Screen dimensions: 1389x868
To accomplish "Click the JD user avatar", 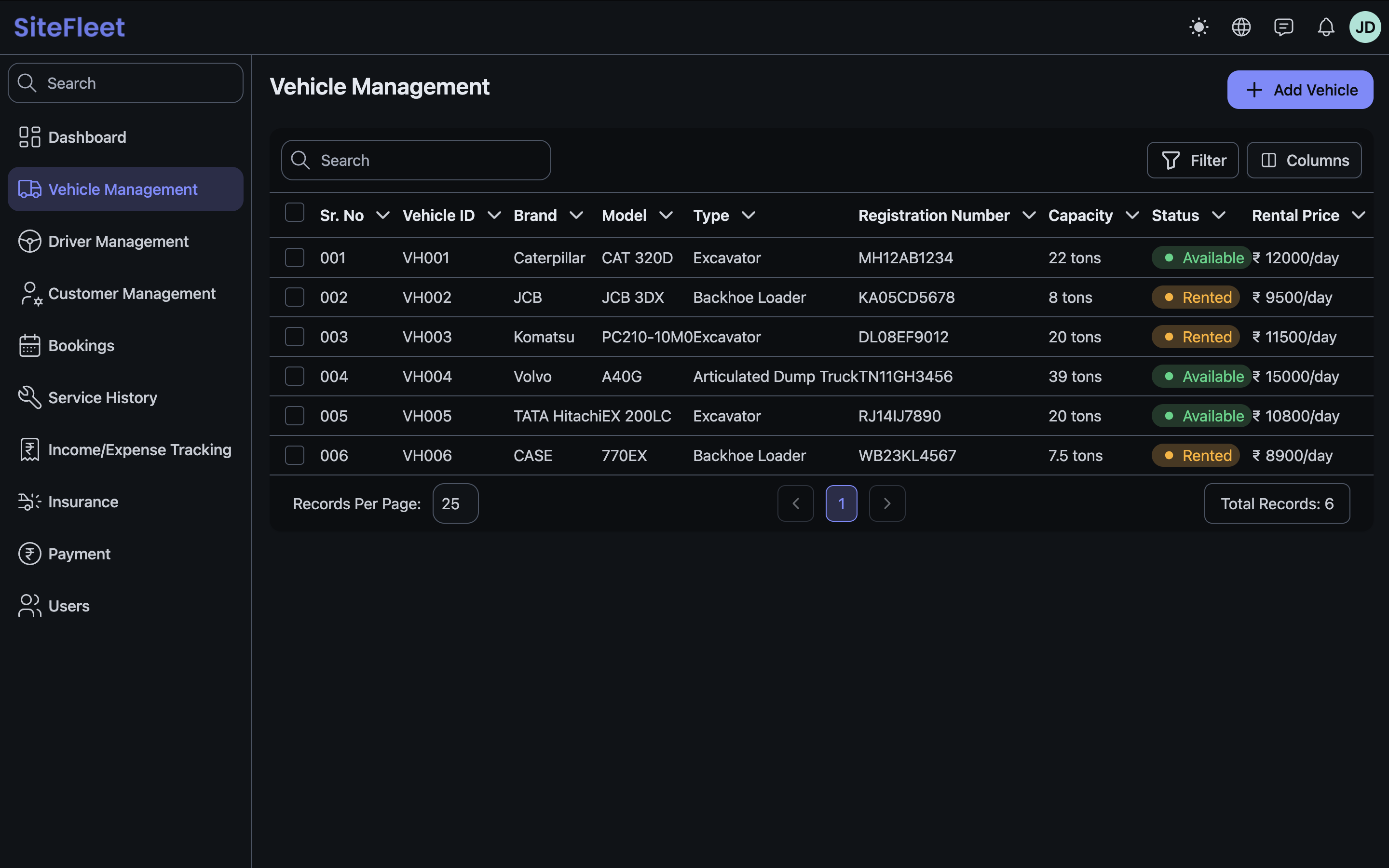I will click(x=1365, y=27).
